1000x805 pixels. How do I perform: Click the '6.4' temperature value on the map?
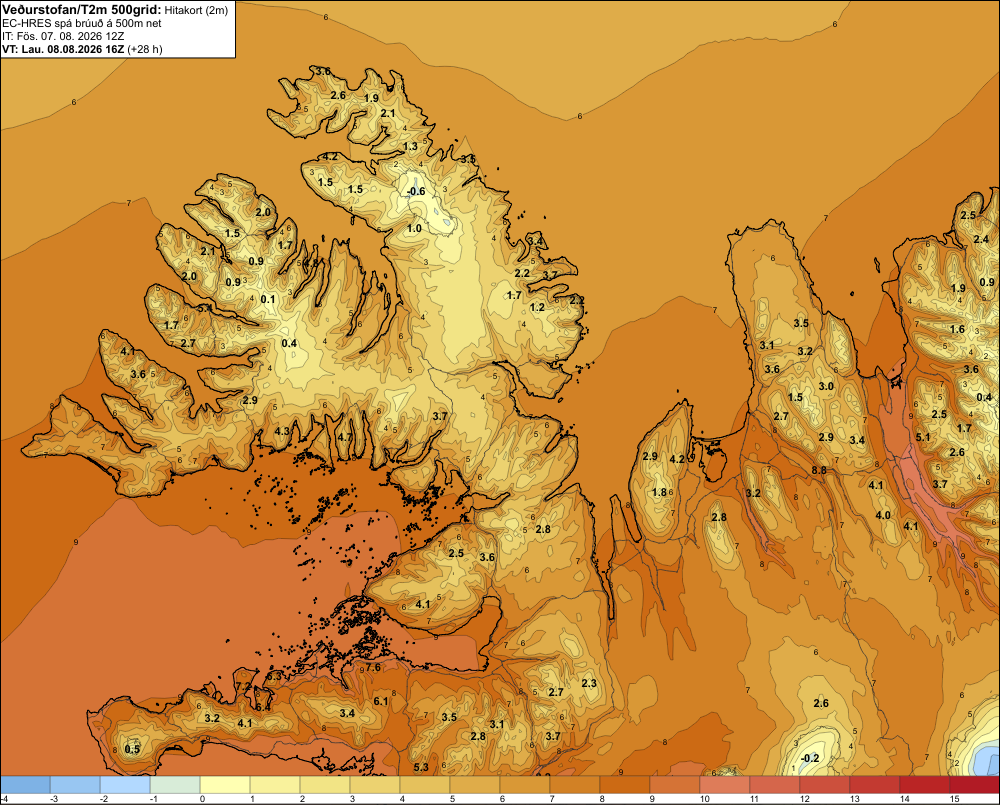pos(263,707)
